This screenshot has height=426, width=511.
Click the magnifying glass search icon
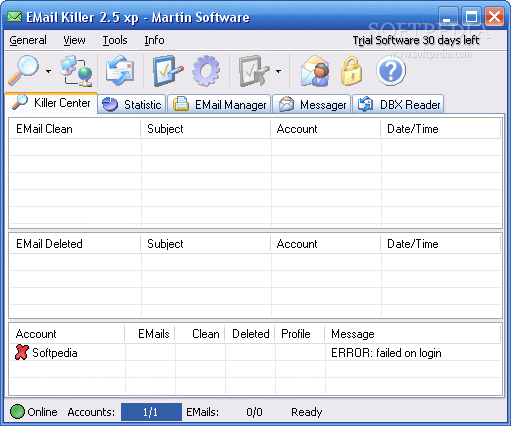(x=23, y=70)
